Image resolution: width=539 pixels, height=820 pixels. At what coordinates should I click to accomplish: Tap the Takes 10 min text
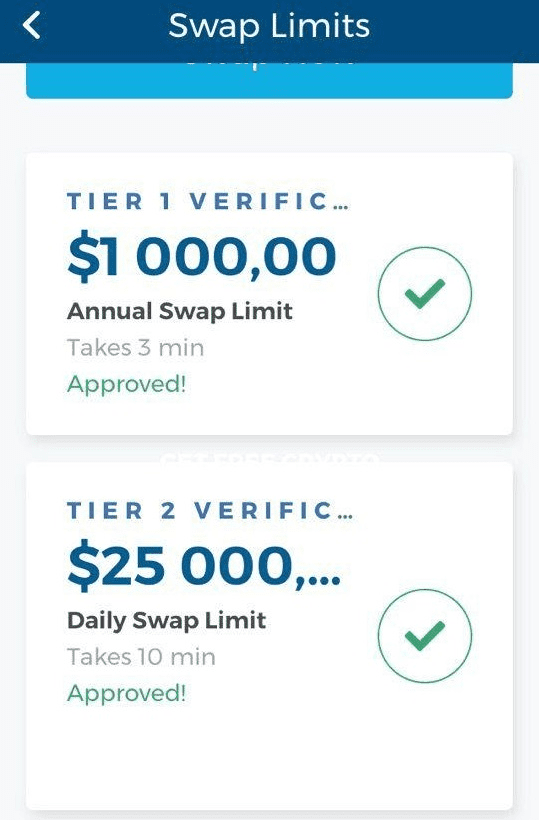[141, 657]
